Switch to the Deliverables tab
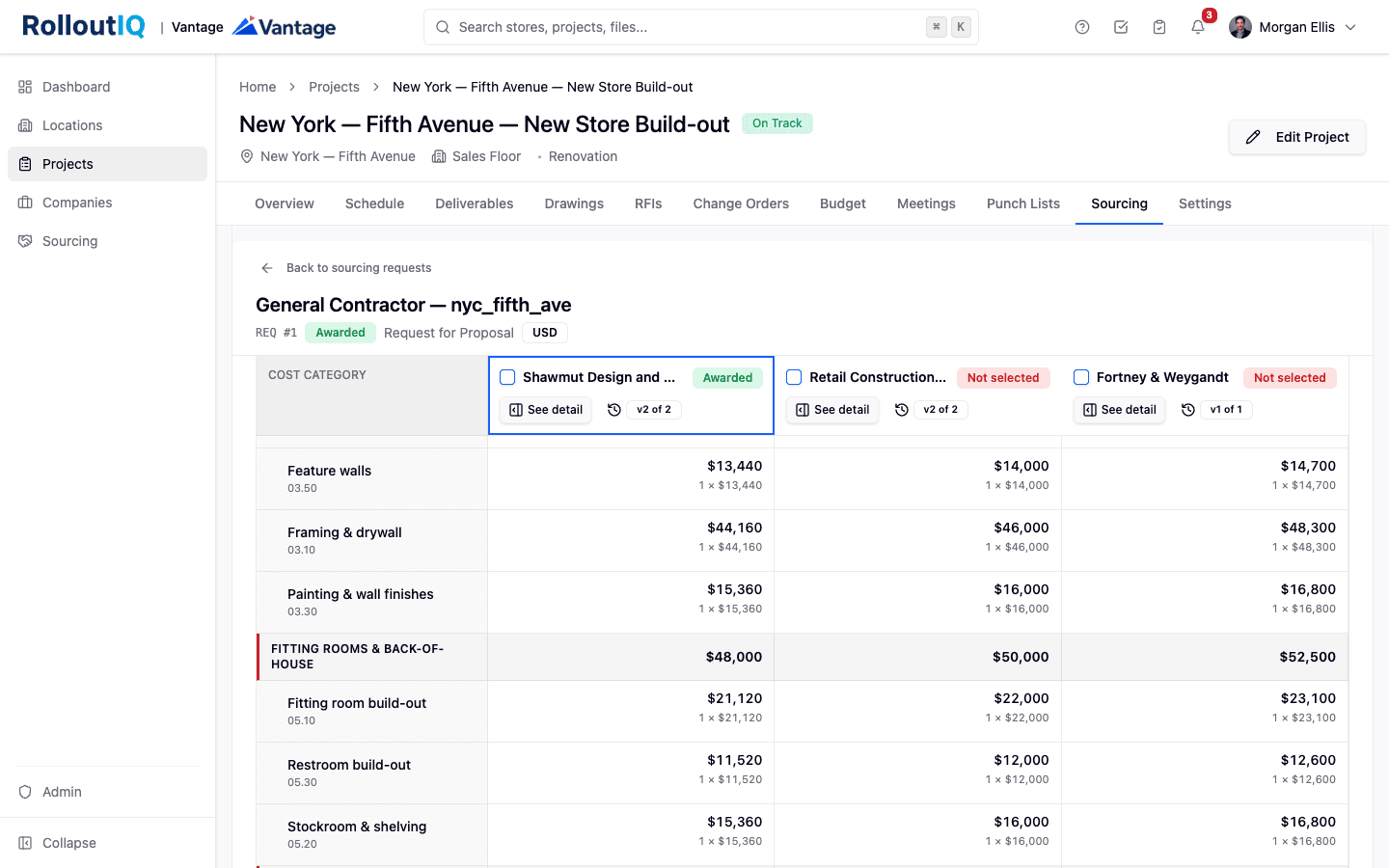Screen dimensions: 1389x868 click(x=475, y=203)
